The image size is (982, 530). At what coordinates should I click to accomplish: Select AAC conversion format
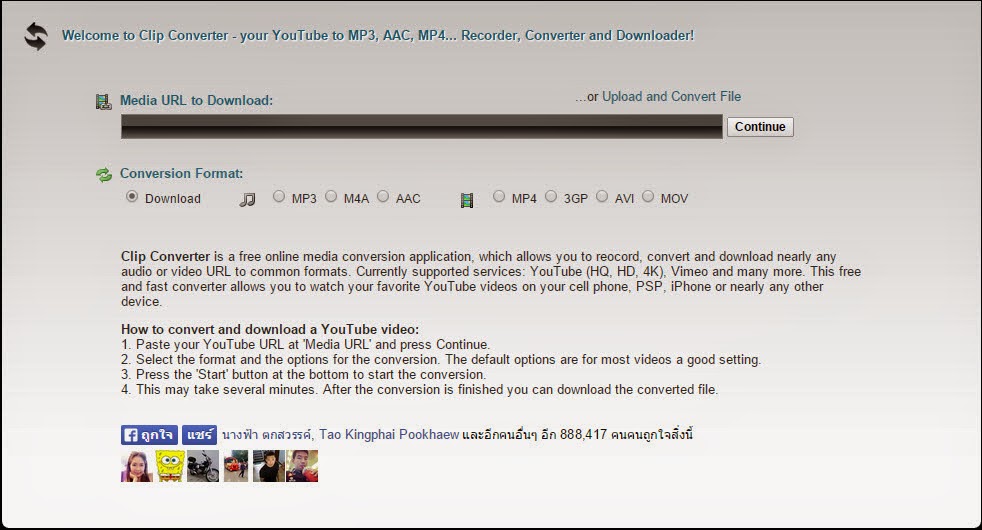coord(383,197)
